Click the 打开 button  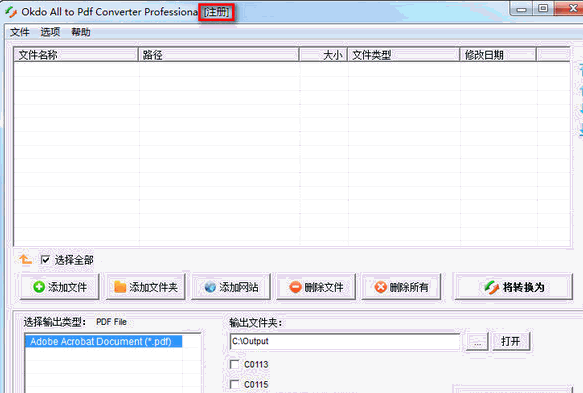(x=511, y=341)
